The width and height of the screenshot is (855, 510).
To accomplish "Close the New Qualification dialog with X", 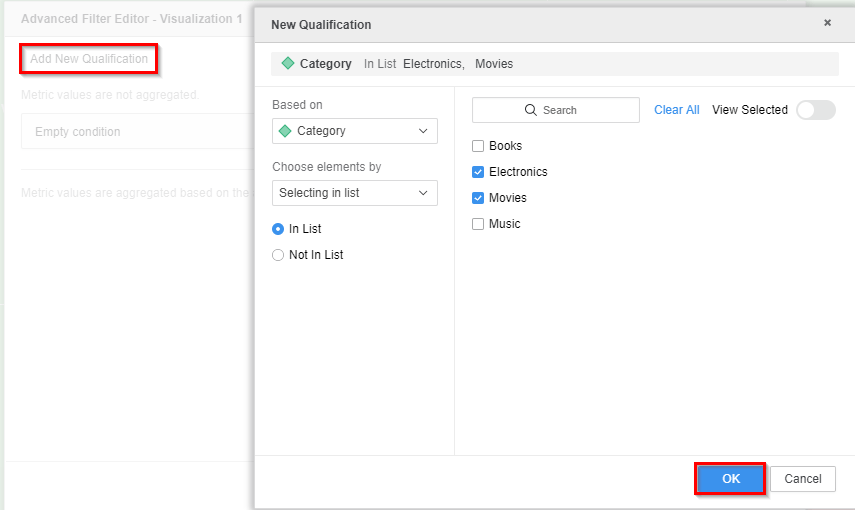I will [827, 23].
